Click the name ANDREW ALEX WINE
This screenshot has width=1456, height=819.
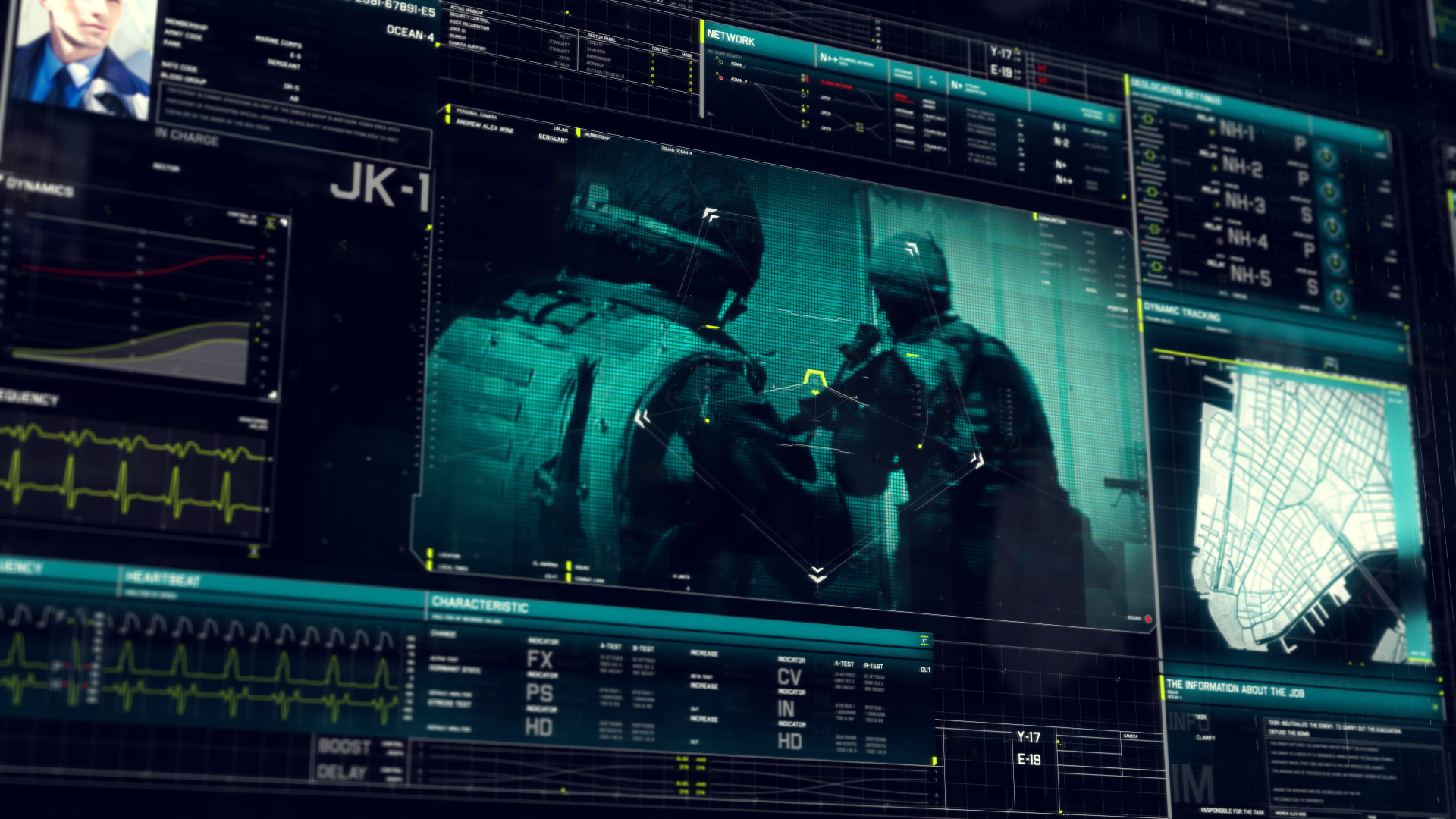coord(485,126)
